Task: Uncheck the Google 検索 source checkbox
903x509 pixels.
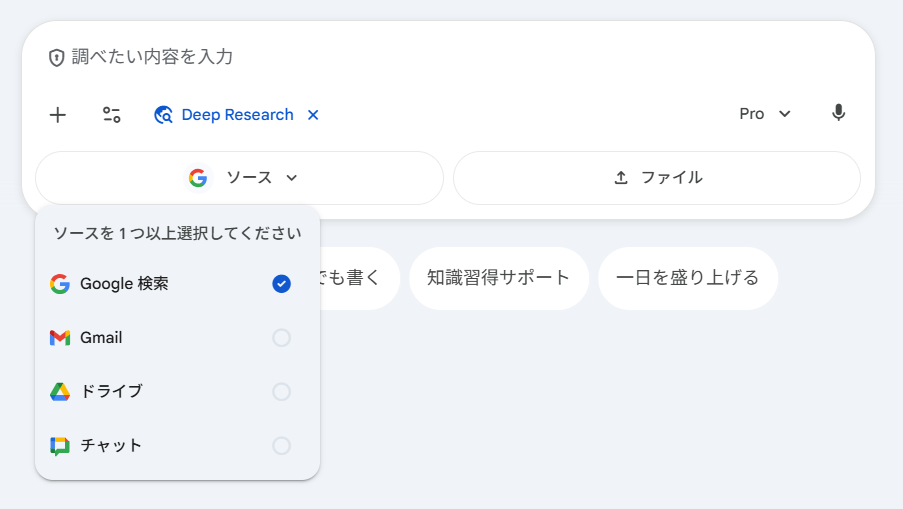Action: click(x=281, y=284)
